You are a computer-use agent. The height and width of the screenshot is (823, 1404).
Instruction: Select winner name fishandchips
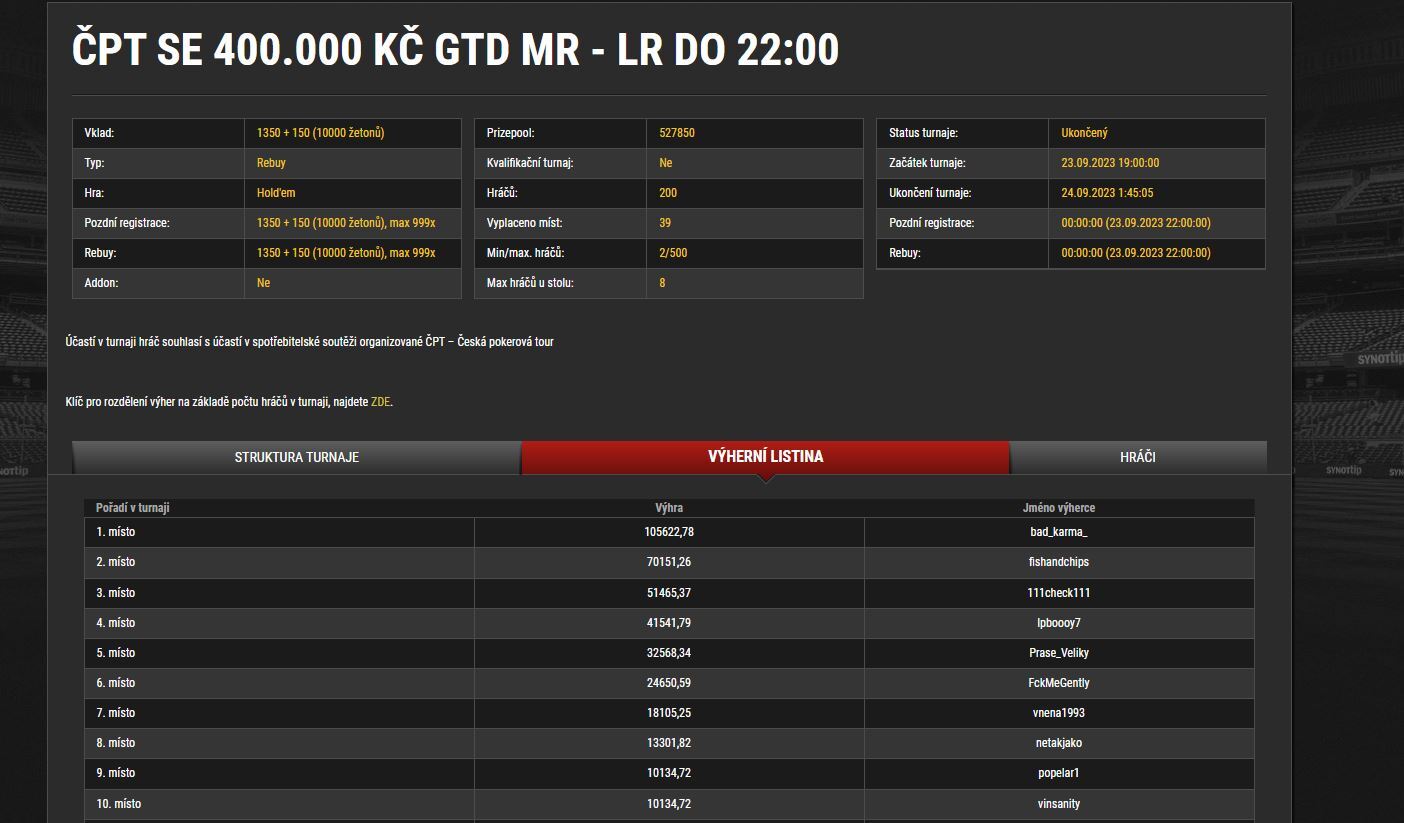point(1059,562)
